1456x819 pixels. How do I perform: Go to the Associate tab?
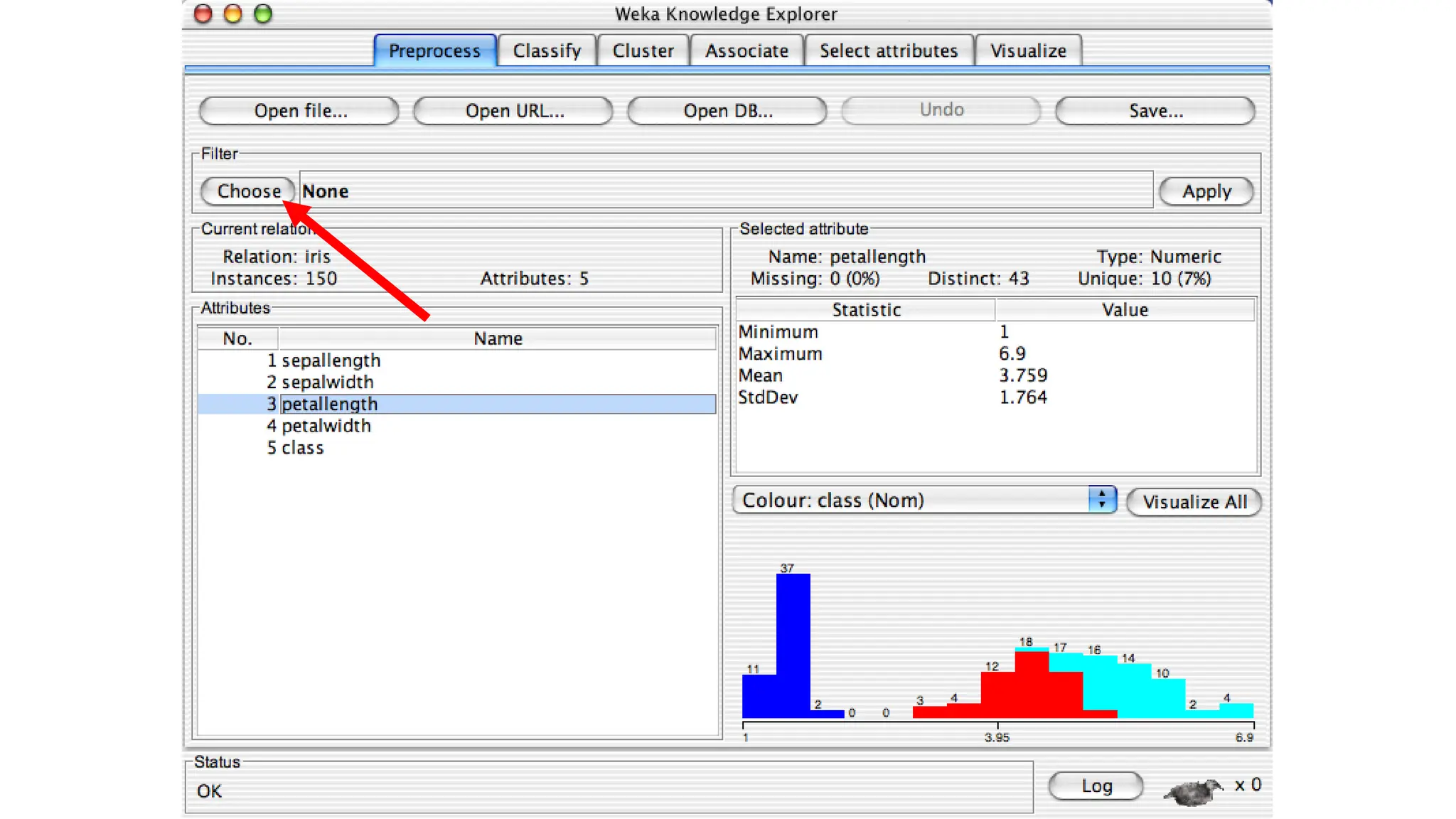click(x=746, y=51)
